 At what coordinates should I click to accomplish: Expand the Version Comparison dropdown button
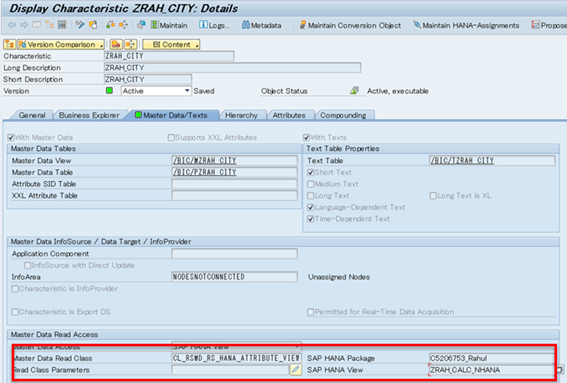[61, 44]
